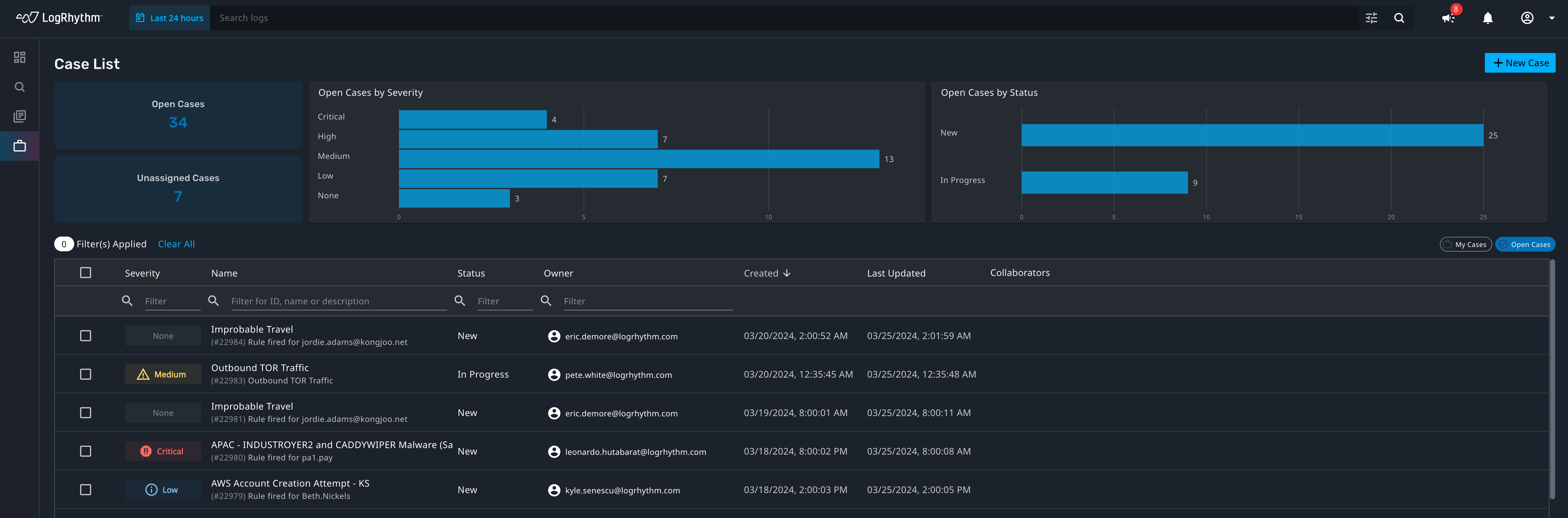Click the Clear All link
This screenshot has width=1568, height=518.
176,244
